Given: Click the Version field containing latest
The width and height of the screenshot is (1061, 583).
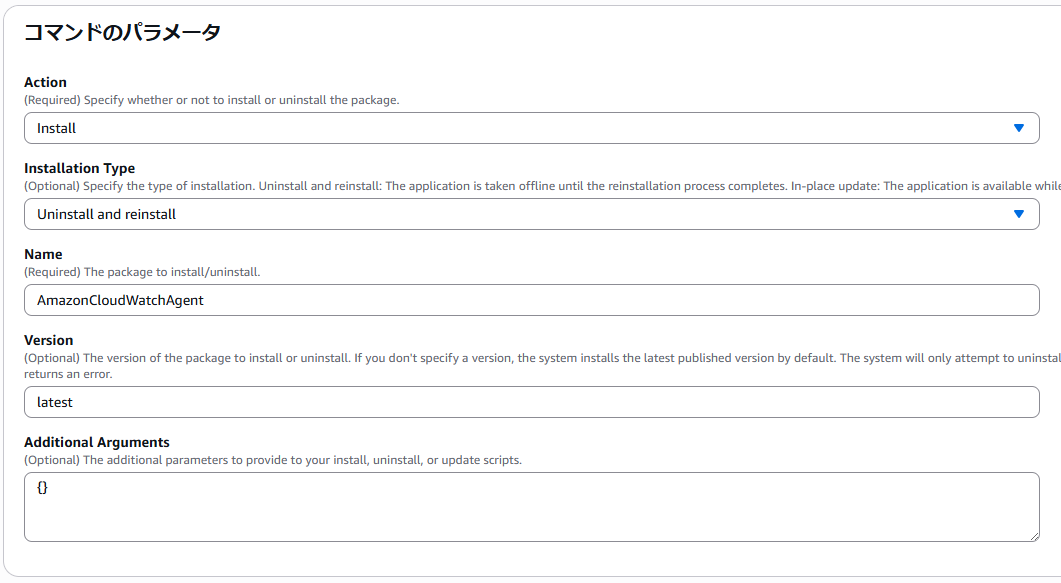Looking at the screenshot, I should click(530, 402).
